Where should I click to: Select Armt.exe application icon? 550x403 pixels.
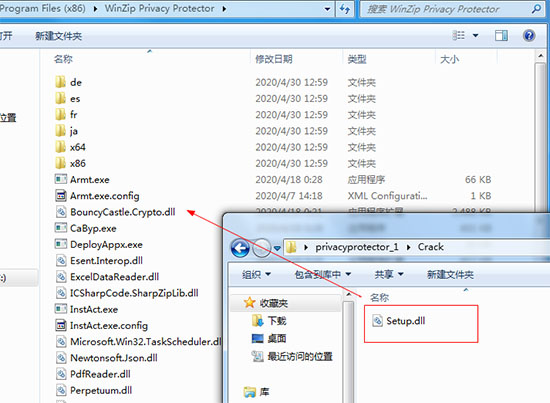pos(61,179)
